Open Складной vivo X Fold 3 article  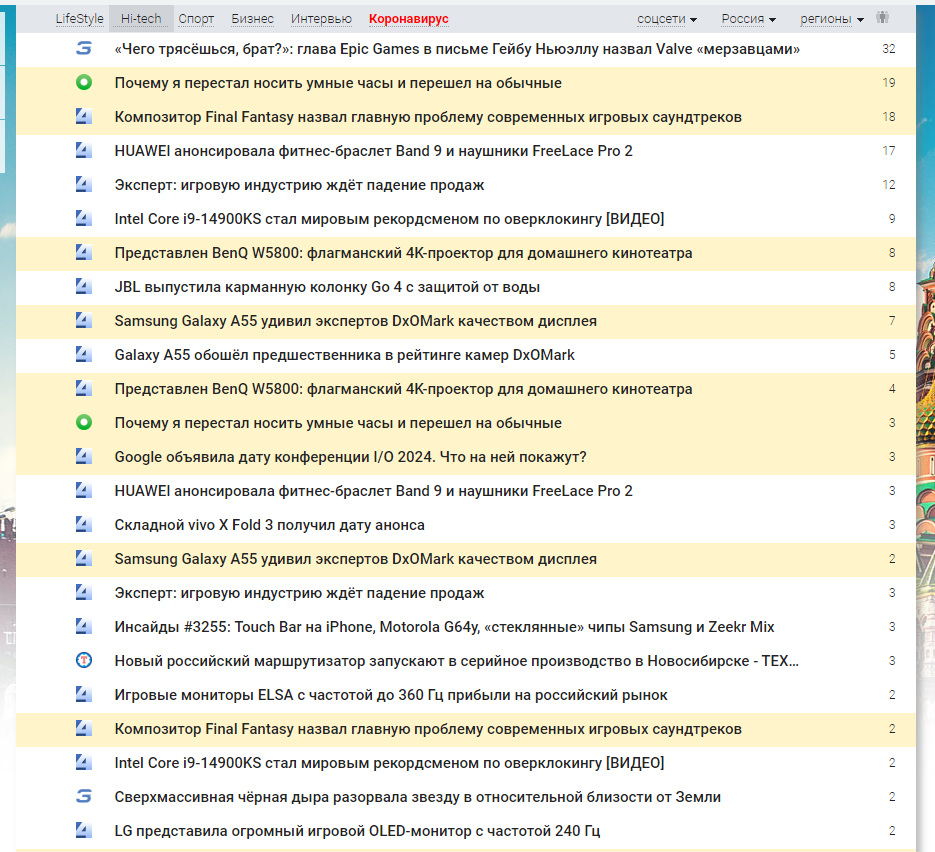tap(270, 525)
